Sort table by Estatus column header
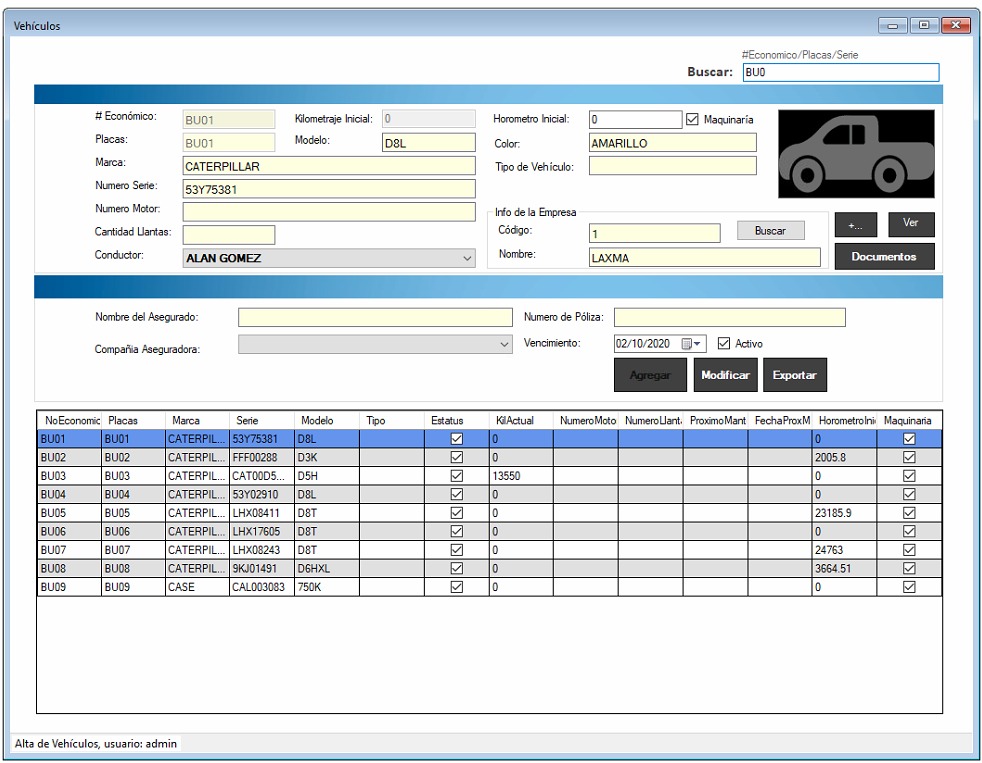 point(457,420)
